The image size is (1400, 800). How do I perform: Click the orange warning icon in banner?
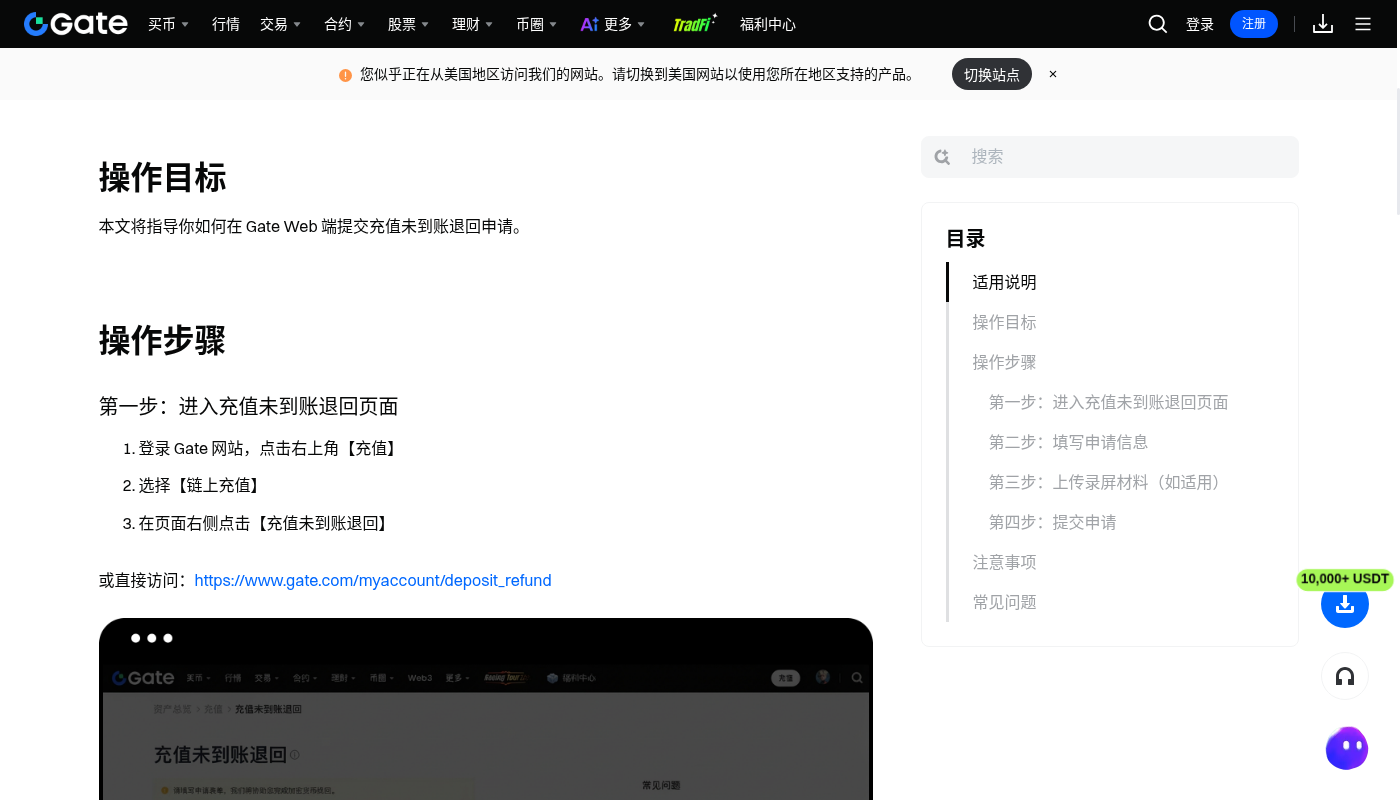(345, 75)
